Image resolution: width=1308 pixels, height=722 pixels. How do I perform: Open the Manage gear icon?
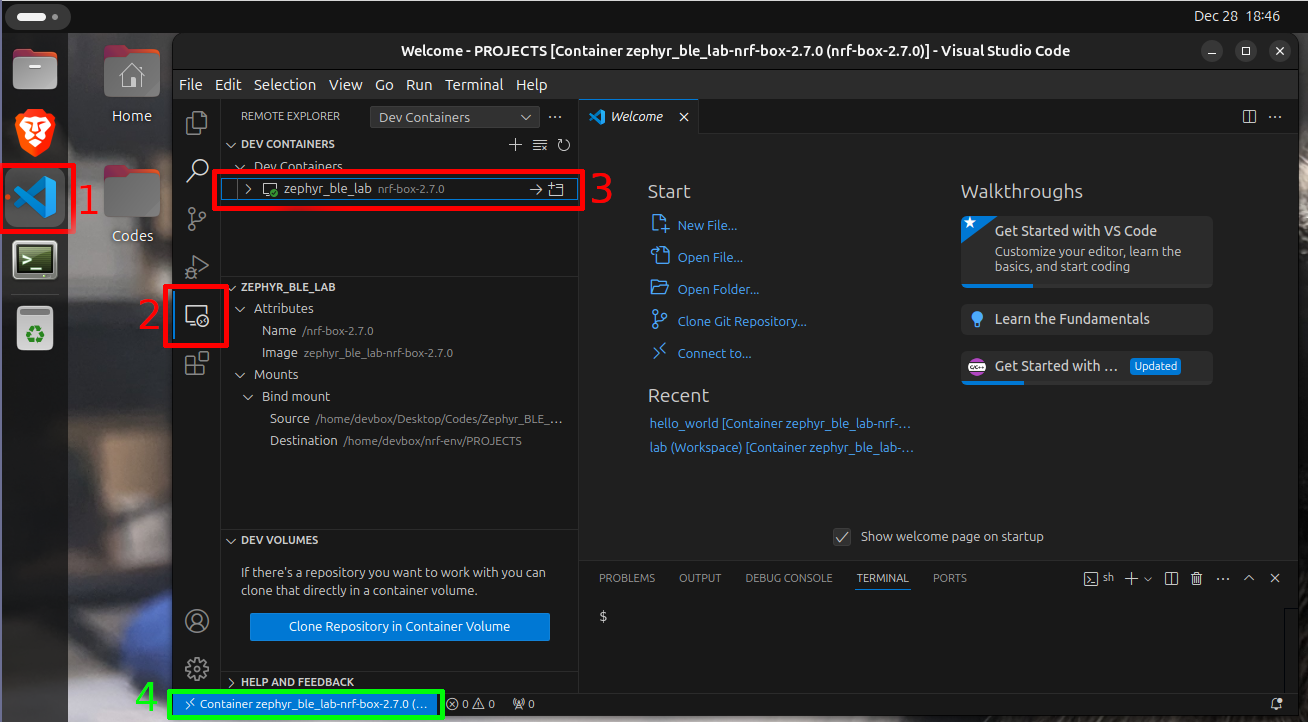197,668
